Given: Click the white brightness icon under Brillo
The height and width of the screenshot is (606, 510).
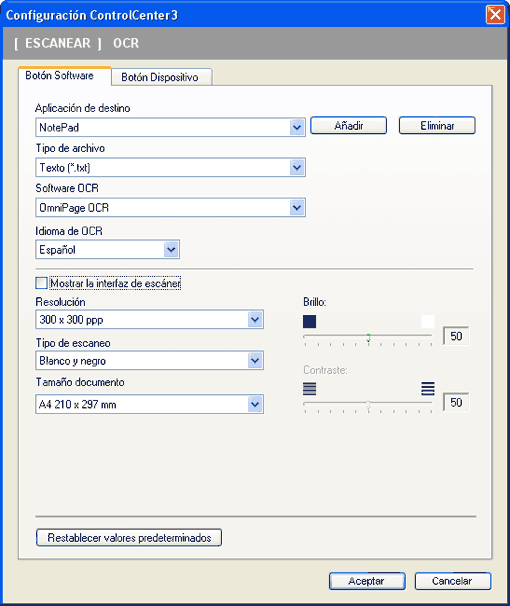Looking at the screenshot, I should [x=428, y=321].
